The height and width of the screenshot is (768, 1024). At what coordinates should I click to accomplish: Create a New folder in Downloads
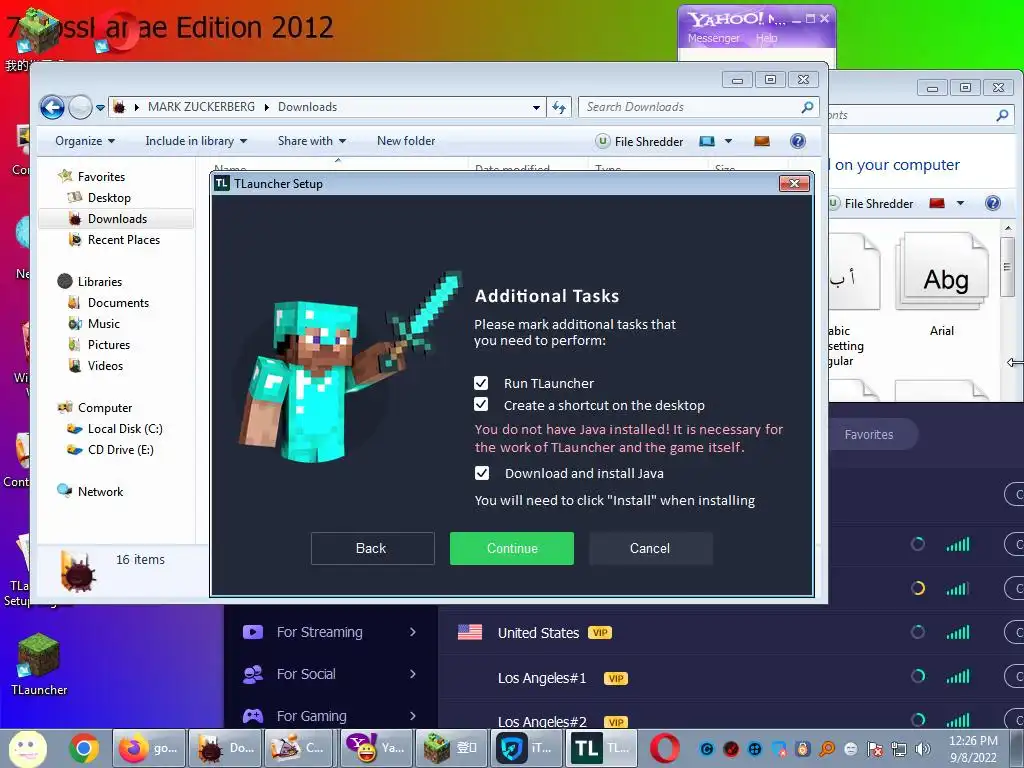tap(406, 141)
